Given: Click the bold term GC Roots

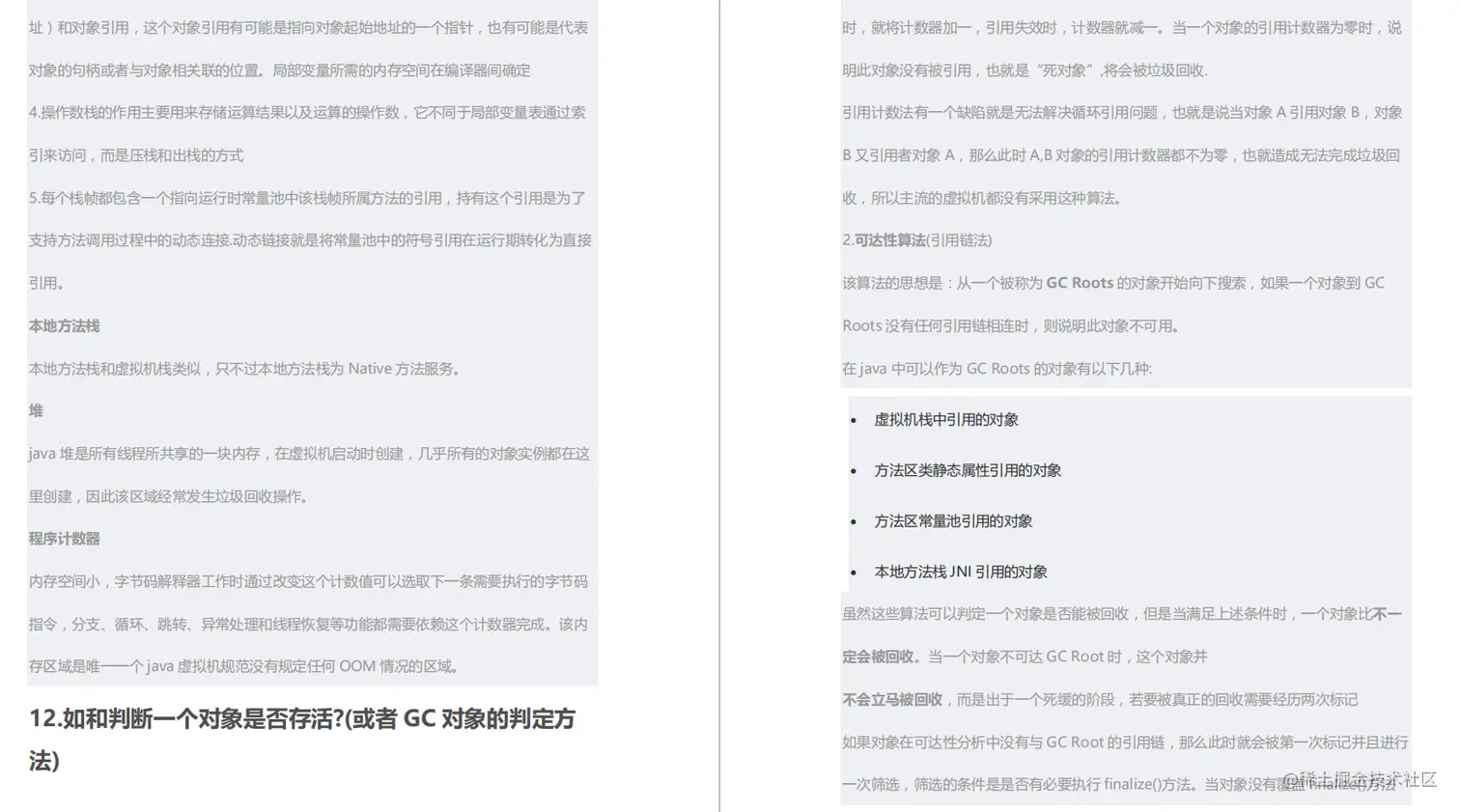Looking at the screenshot, I should coord(1079,283).
